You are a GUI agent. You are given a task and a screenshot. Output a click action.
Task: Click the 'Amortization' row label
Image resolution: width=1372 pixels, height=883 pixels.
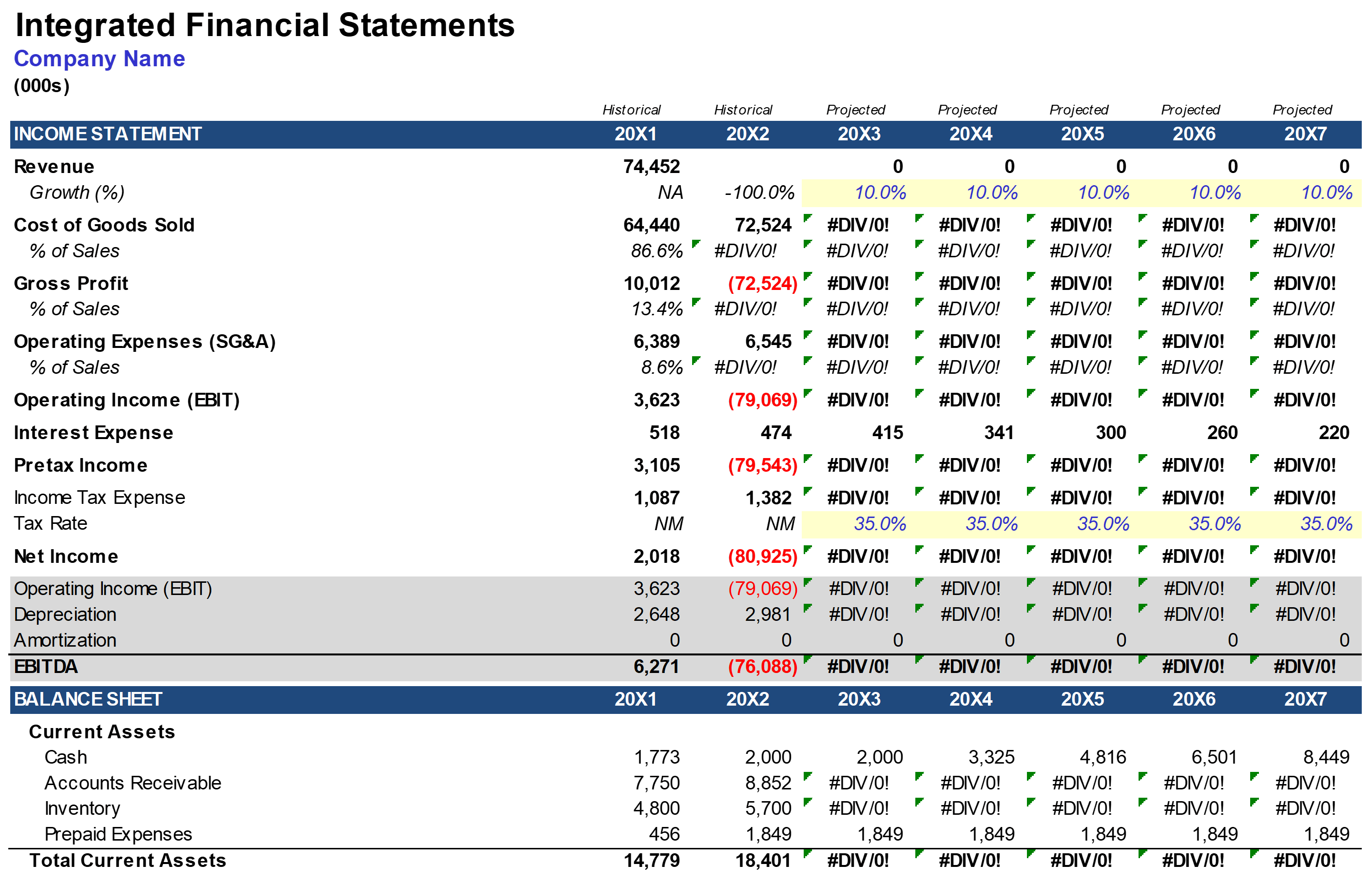(65, 640)
